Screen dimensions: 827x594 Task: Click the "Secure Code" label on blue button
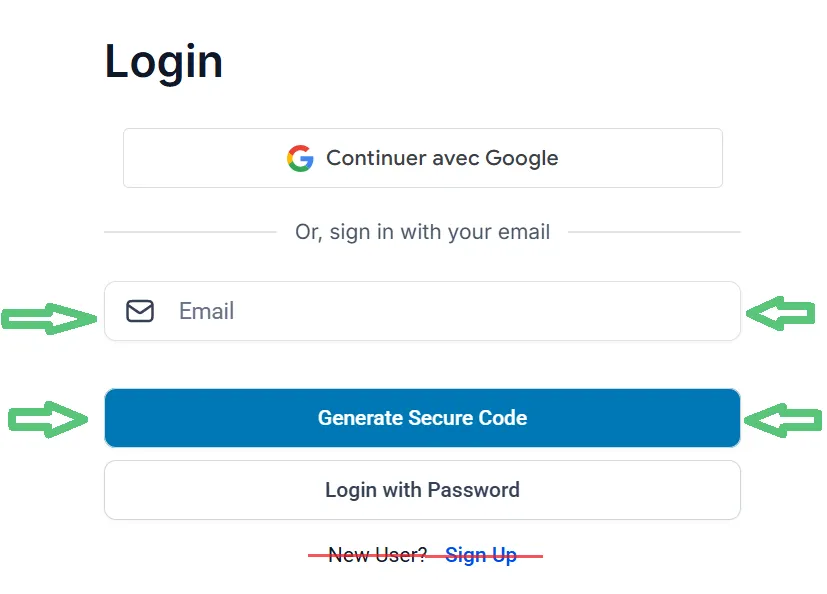pos(468,418)
